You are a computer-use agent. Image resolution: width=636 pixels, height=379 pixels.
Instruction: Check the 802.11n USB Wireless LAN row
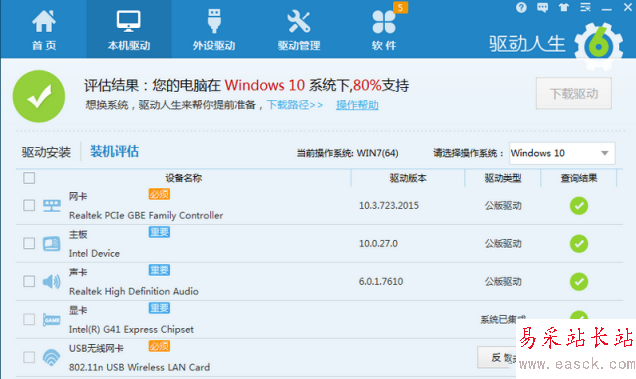pyautogui.click(x=29, y=357)
